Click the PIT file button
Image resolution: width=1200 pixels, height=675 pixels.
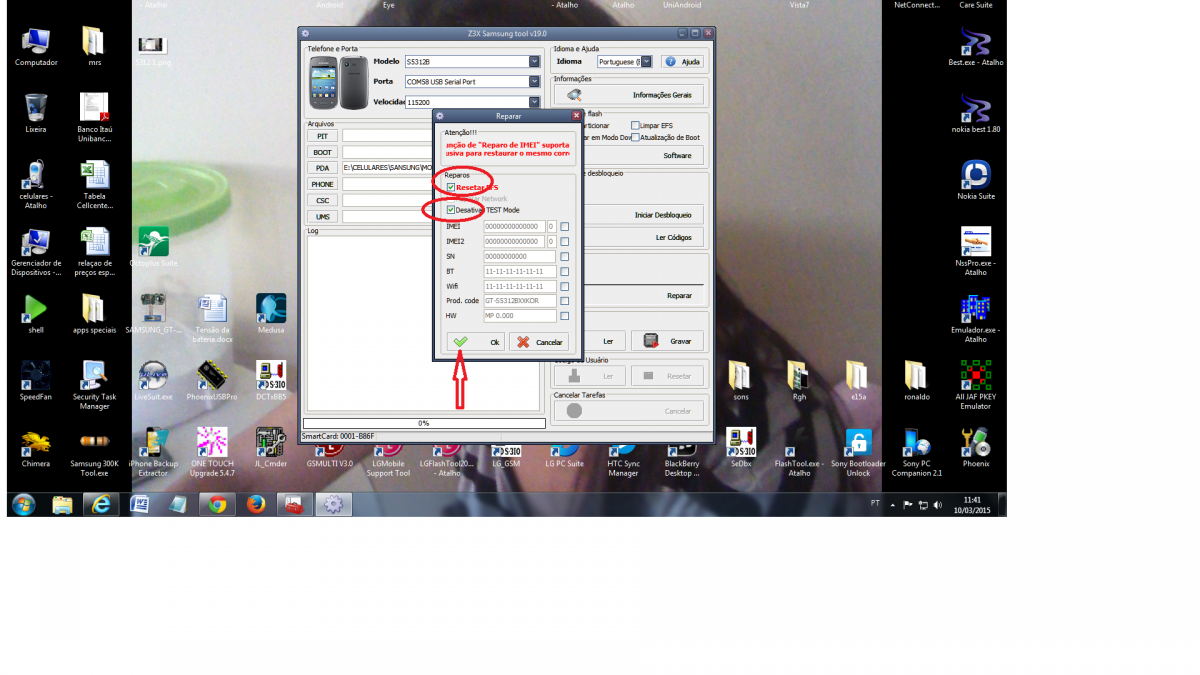pos(322,136)
